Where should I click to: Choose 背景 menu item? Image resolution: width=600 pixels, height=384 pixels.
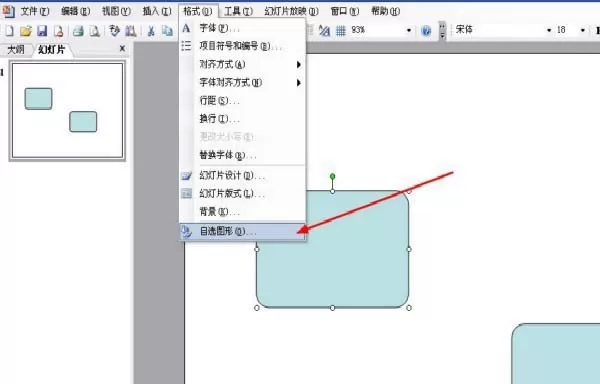[242, 212]
